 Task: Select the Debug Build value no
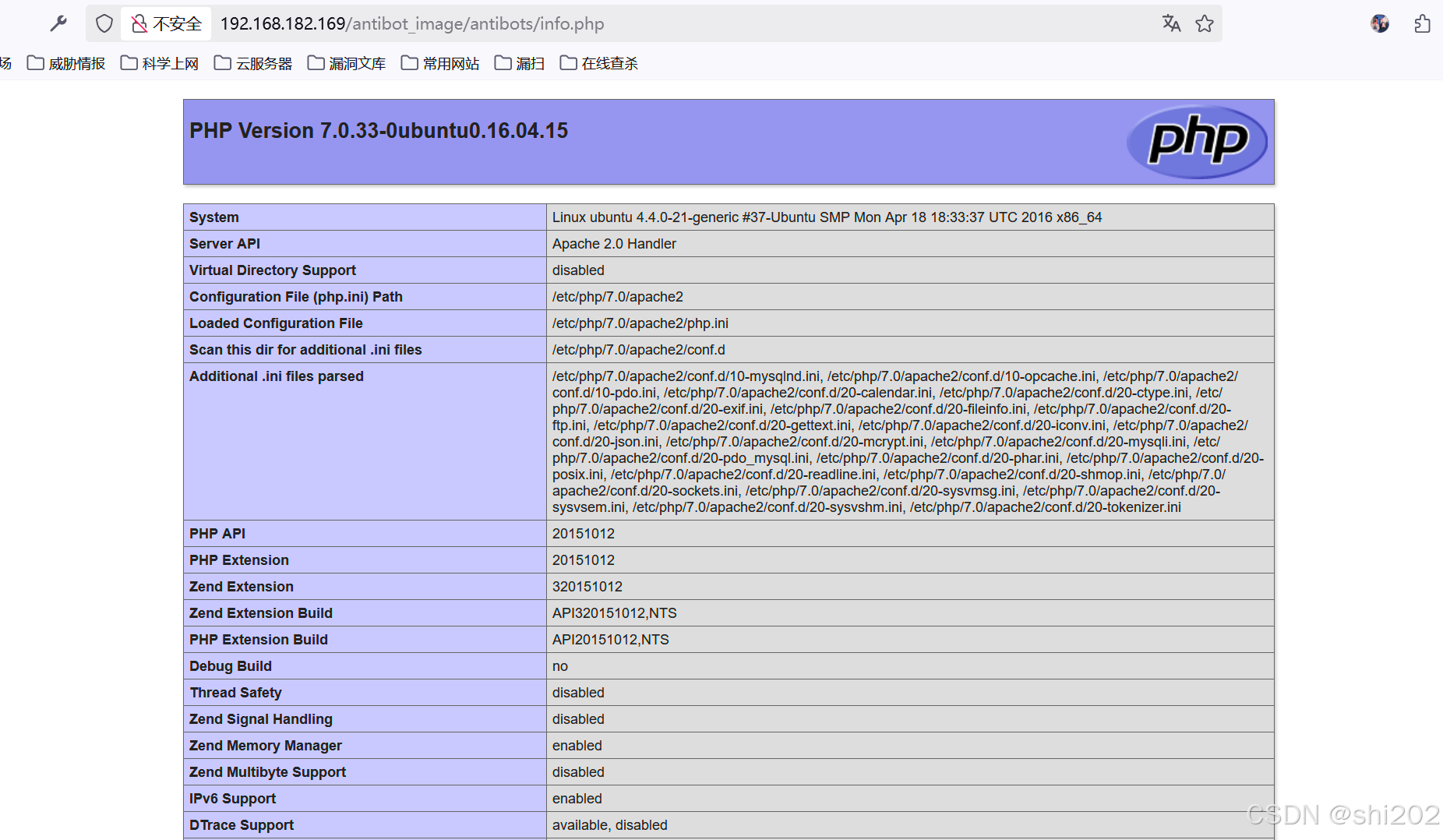(x=560, y=666)
